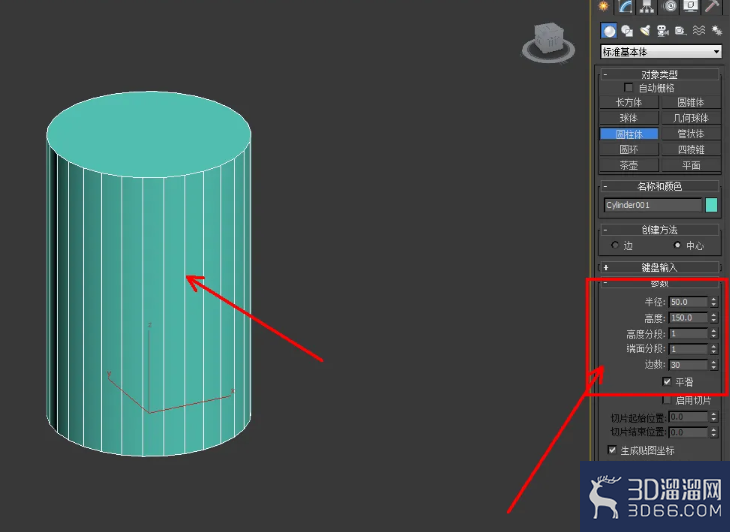Select the cyan cylinder in the viewport

pyautogui.click(x=149, y=274)
